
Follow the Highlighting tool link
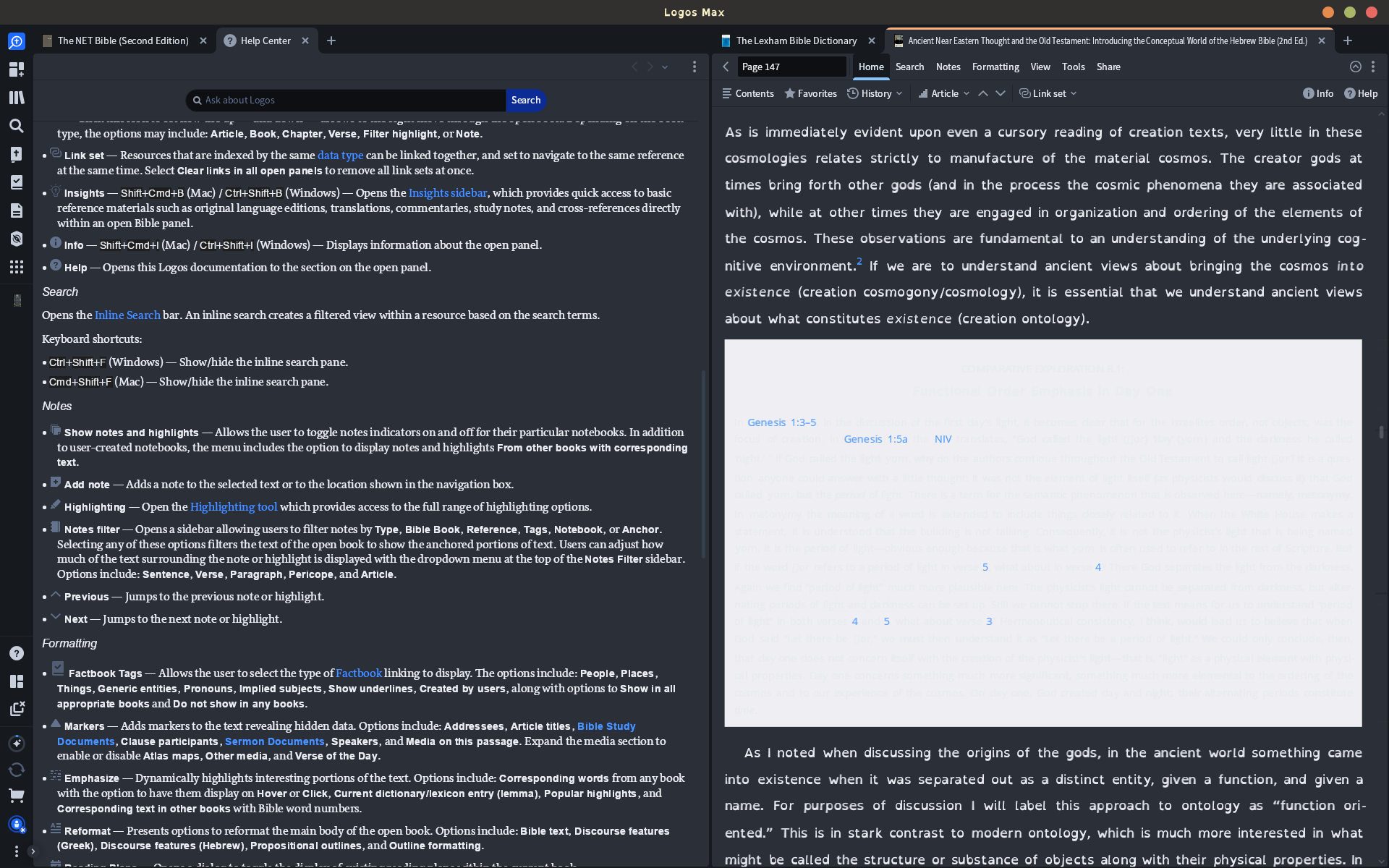click(x=234, y=506)
